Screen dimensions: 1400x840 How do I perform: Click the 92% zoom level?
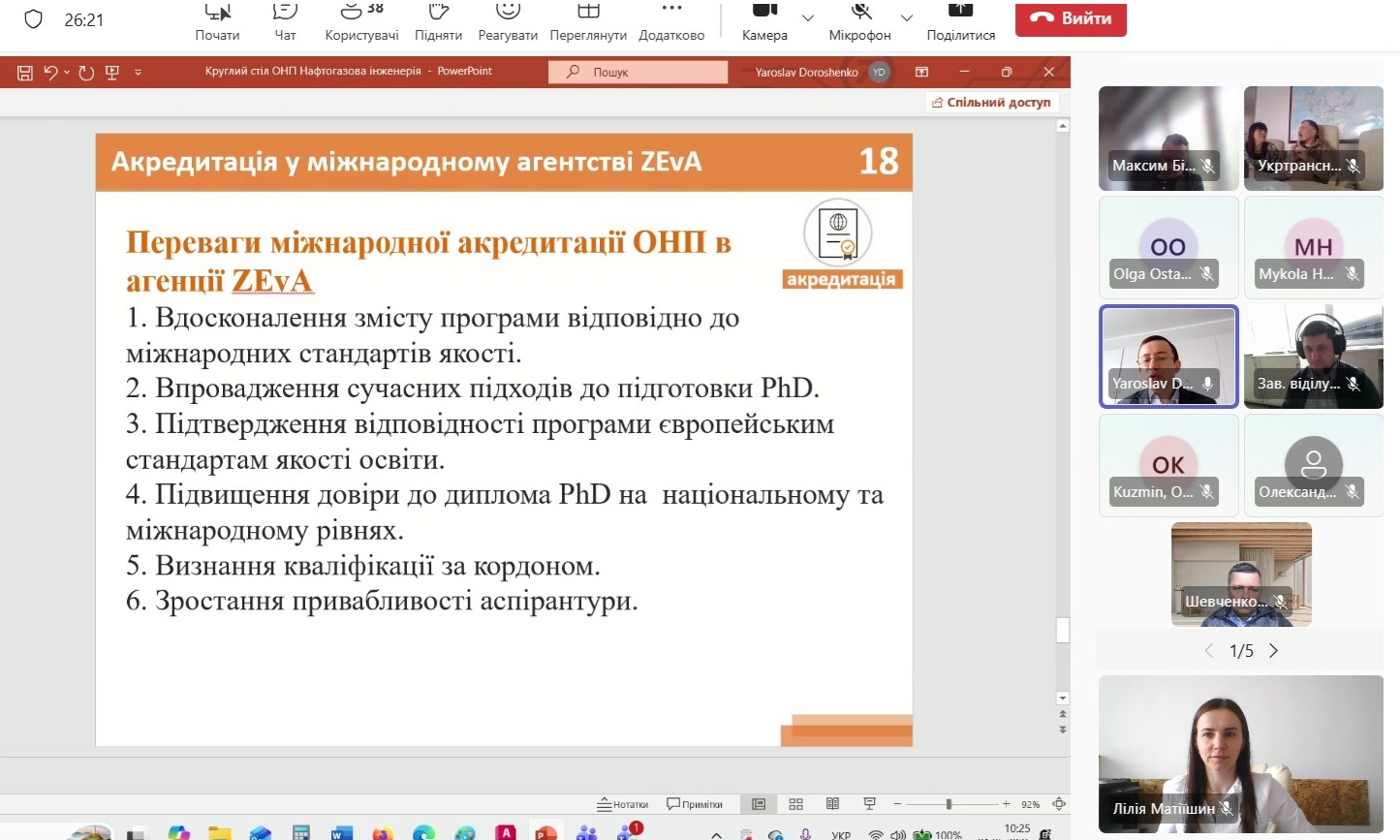(1030, 804)
